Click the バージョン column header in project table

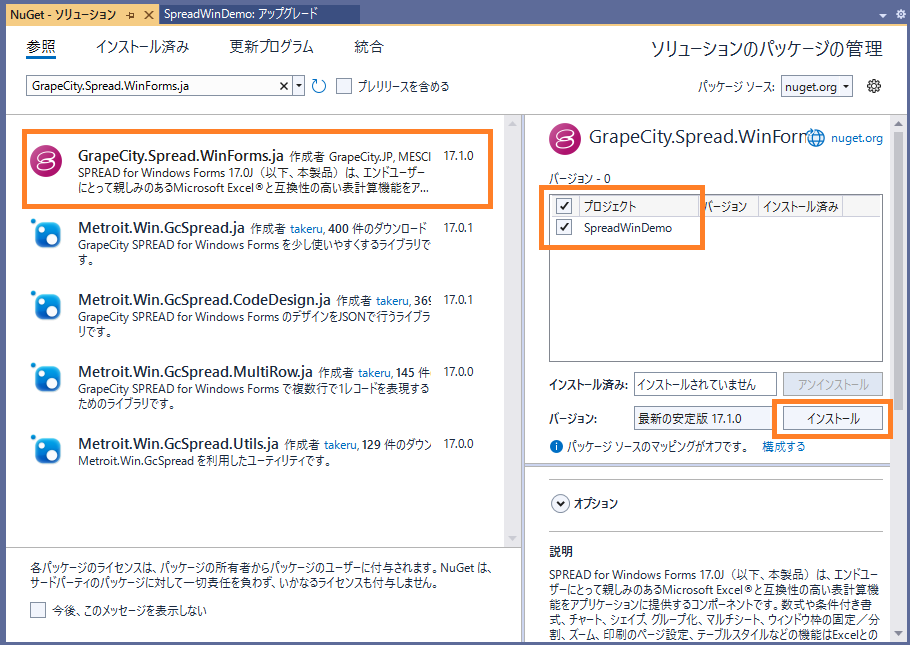tap(728, 206)
